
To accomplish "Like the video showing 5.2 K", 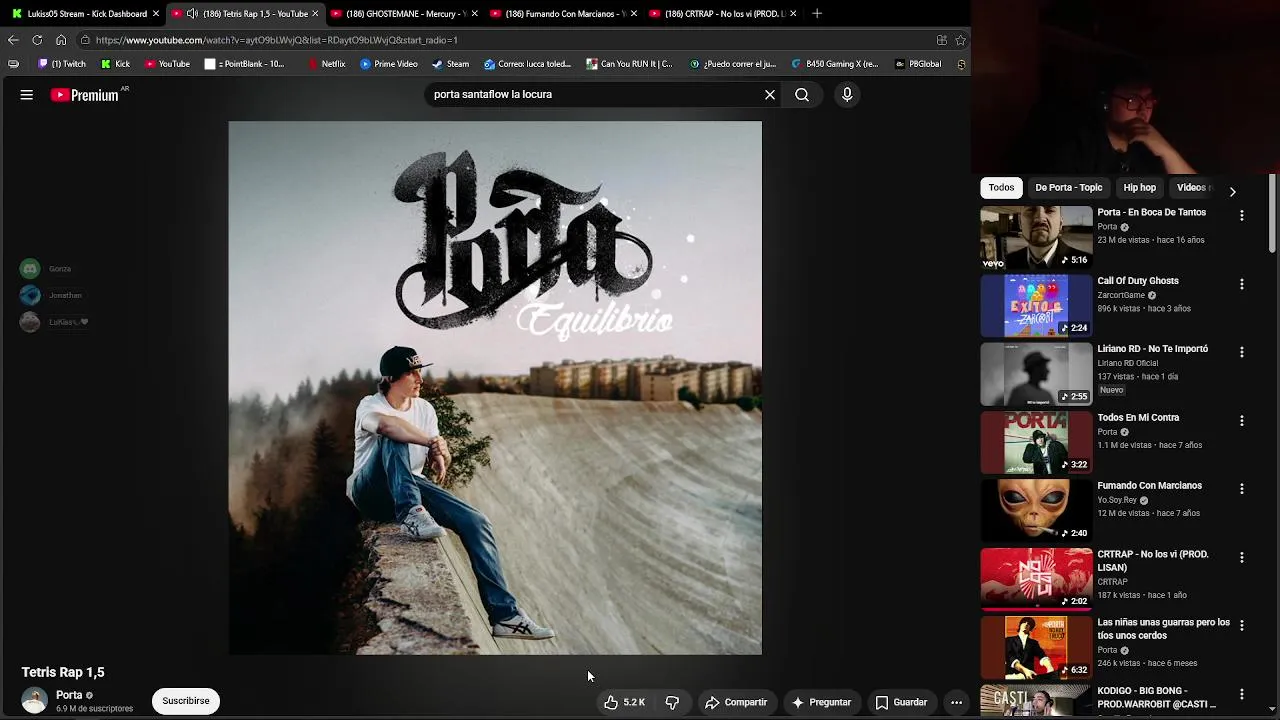I will pyautogui.click(x=624, y=702).
